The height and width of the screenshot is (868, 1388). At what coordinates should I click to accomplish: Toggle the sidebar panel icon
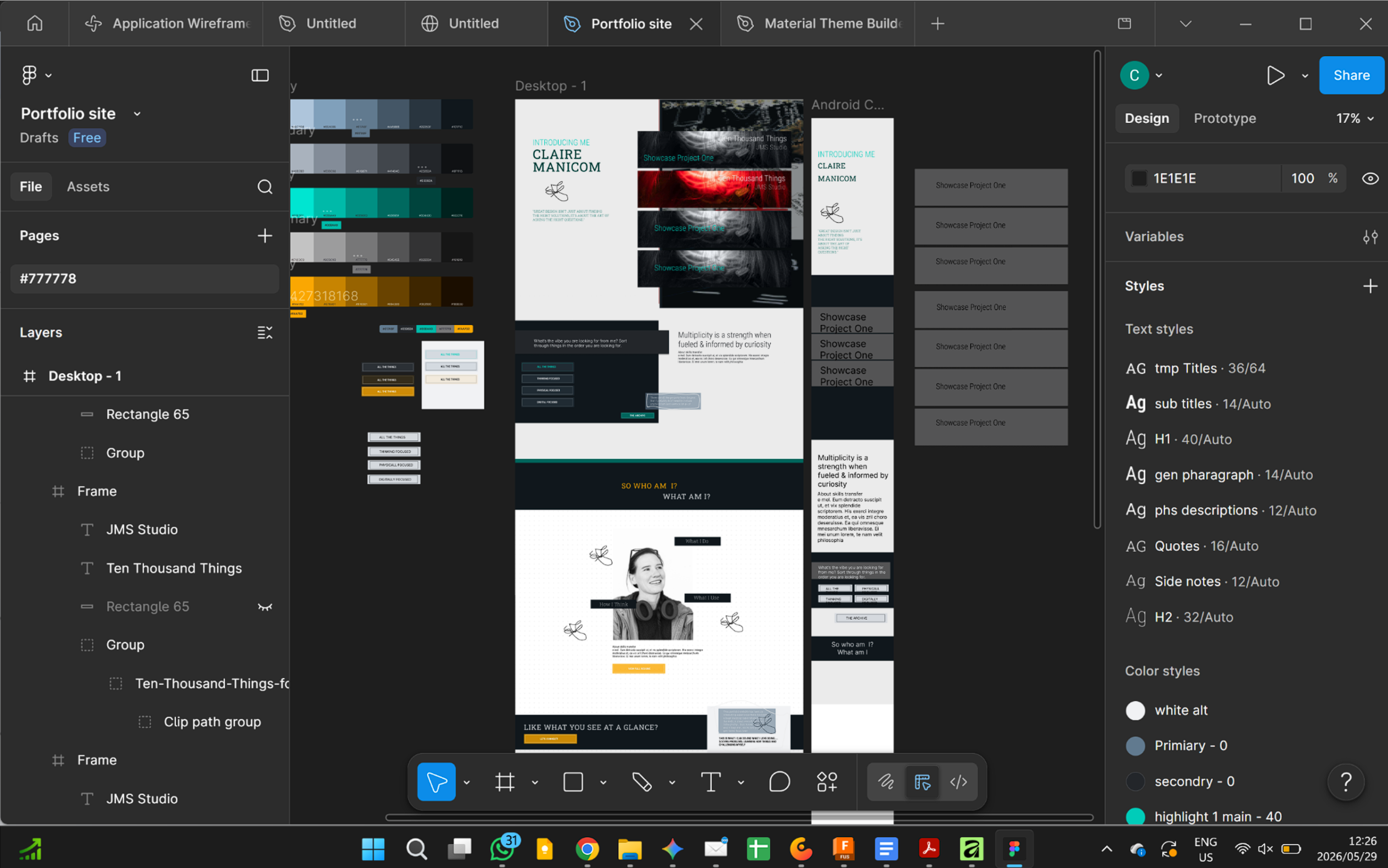pyautogui.click(x=260, y=75)
